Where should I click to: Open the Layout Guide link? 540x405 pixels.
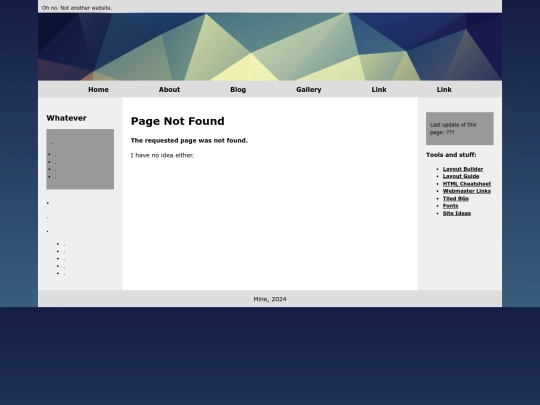coord(461,176)
